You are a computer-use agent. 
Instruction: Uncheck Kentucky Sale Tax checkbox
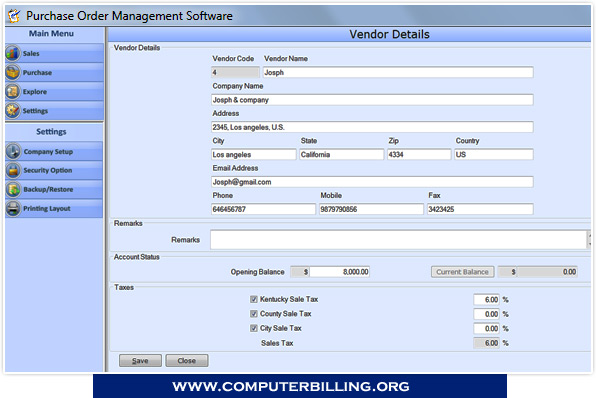pyautogui.click(x=254, y=299)
